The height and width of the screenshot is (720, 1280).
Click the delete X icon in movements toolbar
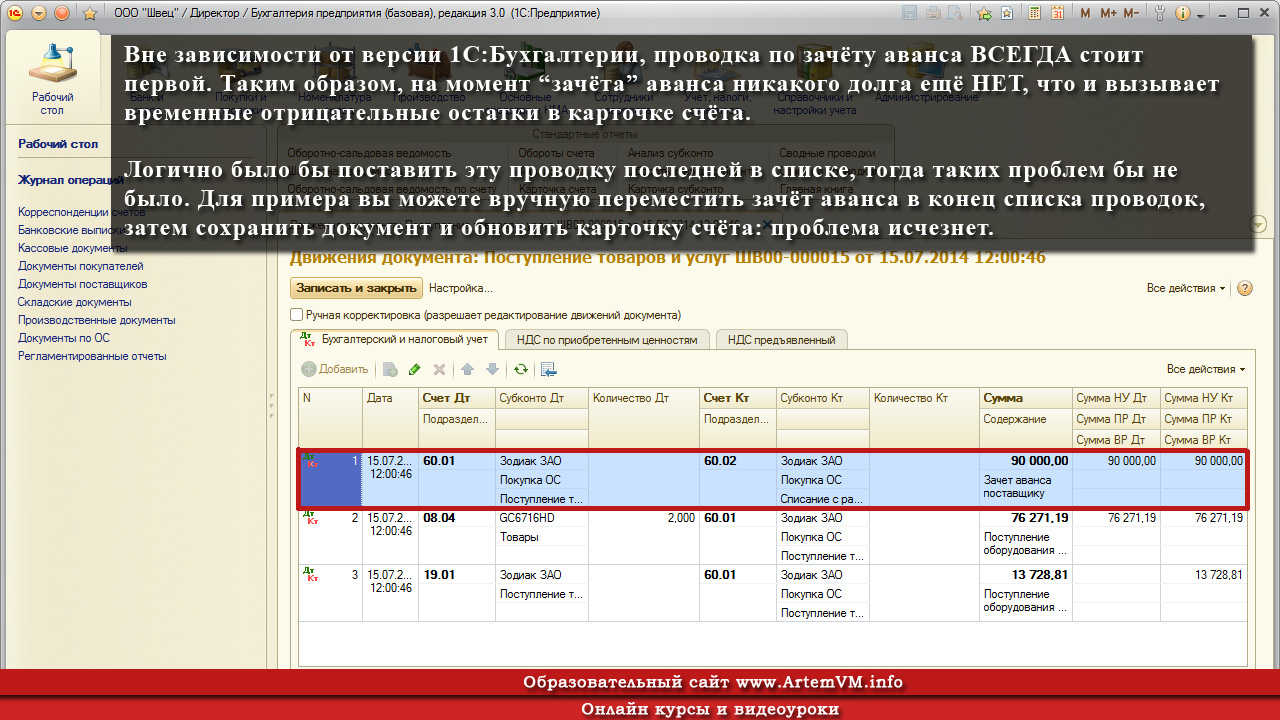[439, 369]
